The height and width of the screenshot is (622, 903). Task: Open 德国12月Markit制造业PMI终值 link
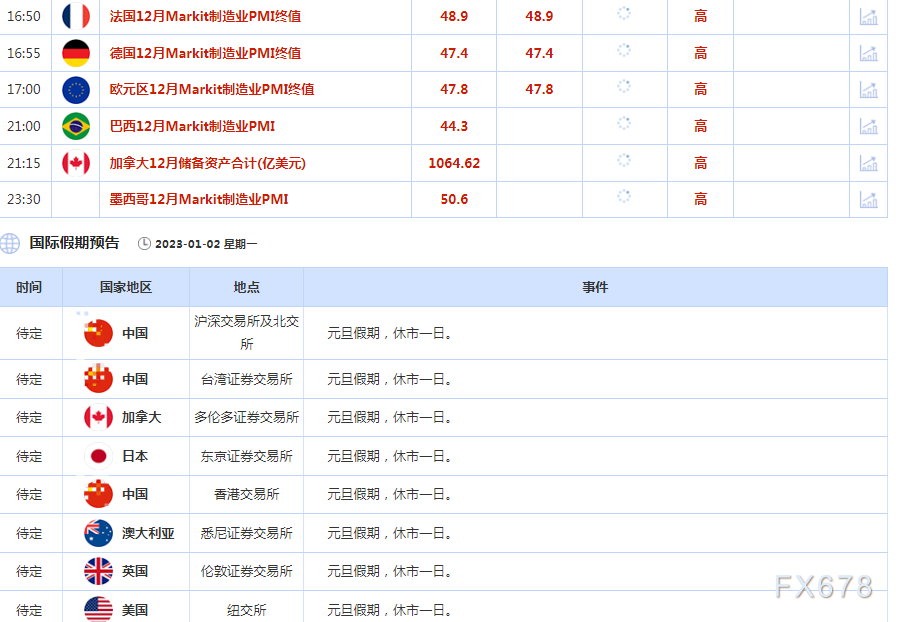click(205, 53)
